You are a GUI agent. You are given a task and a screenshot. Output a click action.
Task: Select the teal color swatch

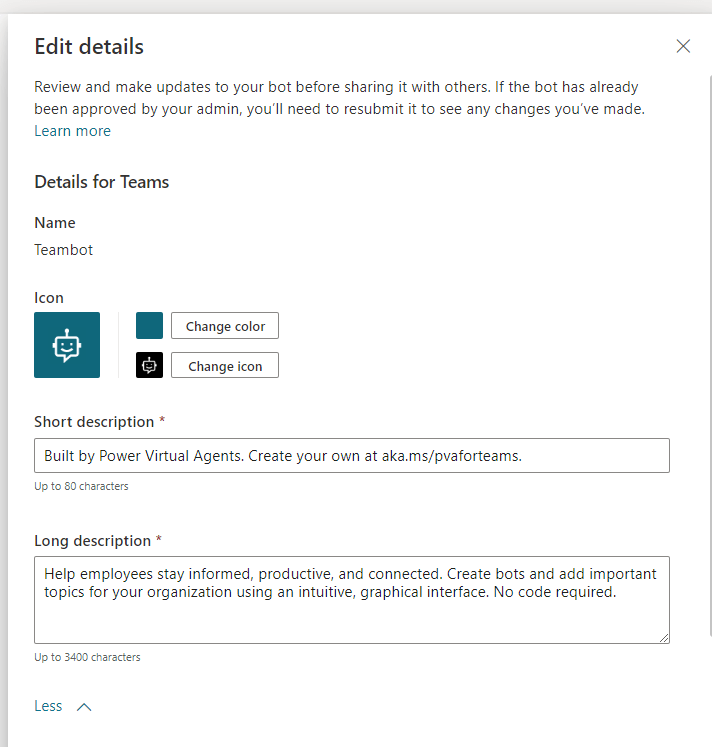(x=149, y=326)
